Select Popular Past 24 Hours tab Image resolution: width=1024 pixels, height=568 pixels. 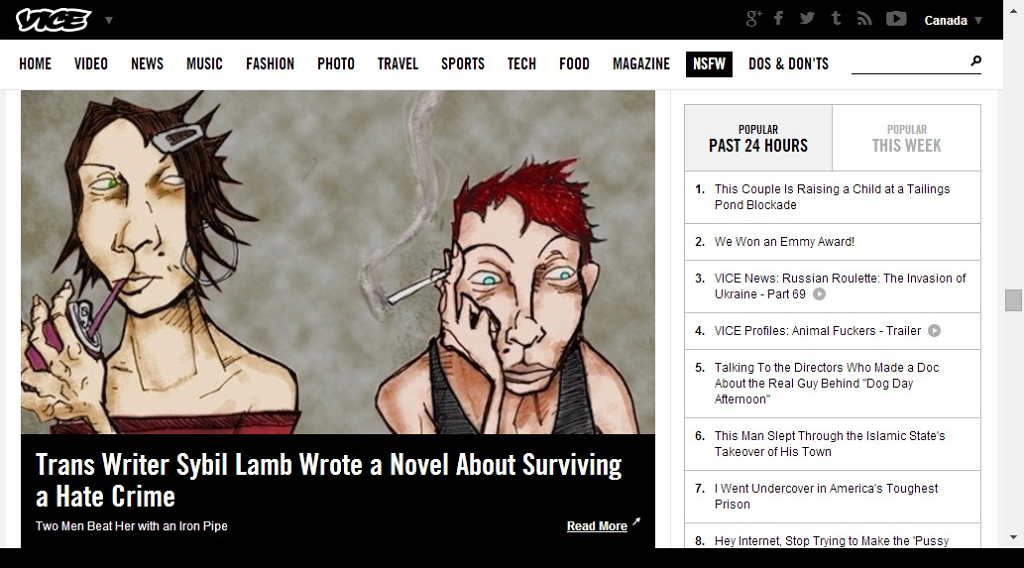point(758,138)
